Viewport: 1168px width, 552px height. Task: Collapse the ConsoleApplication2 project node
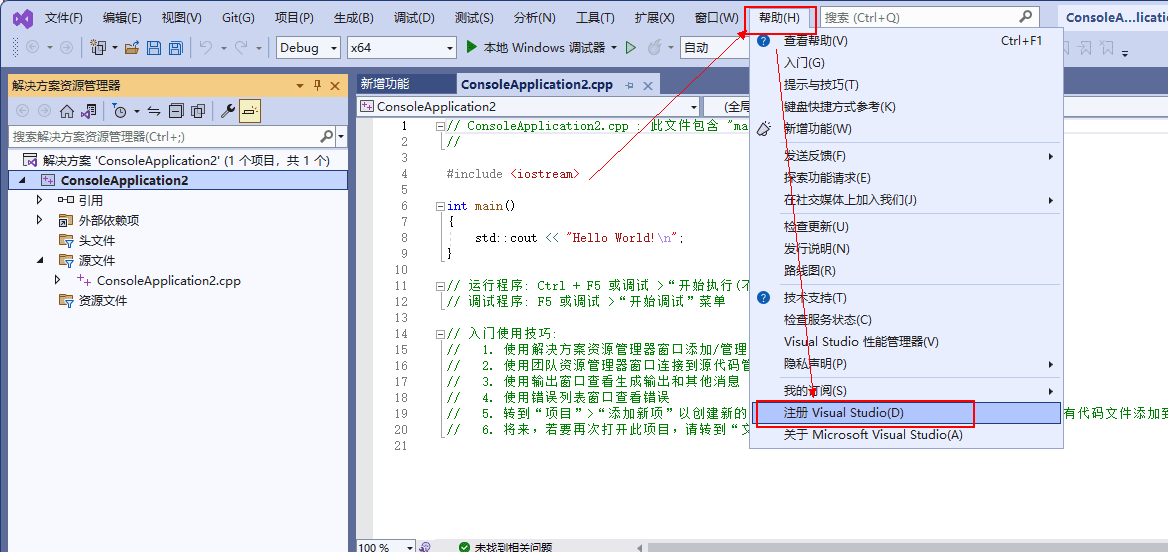point(22,180)
